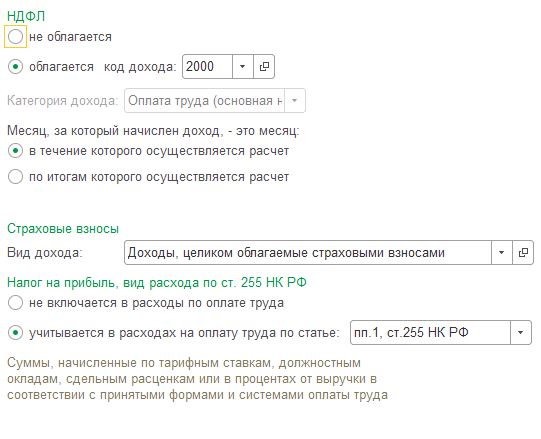Expand the код дохода dropdown arrow
The width and height of the screenshot is (541, 439).
click(243, 67)
